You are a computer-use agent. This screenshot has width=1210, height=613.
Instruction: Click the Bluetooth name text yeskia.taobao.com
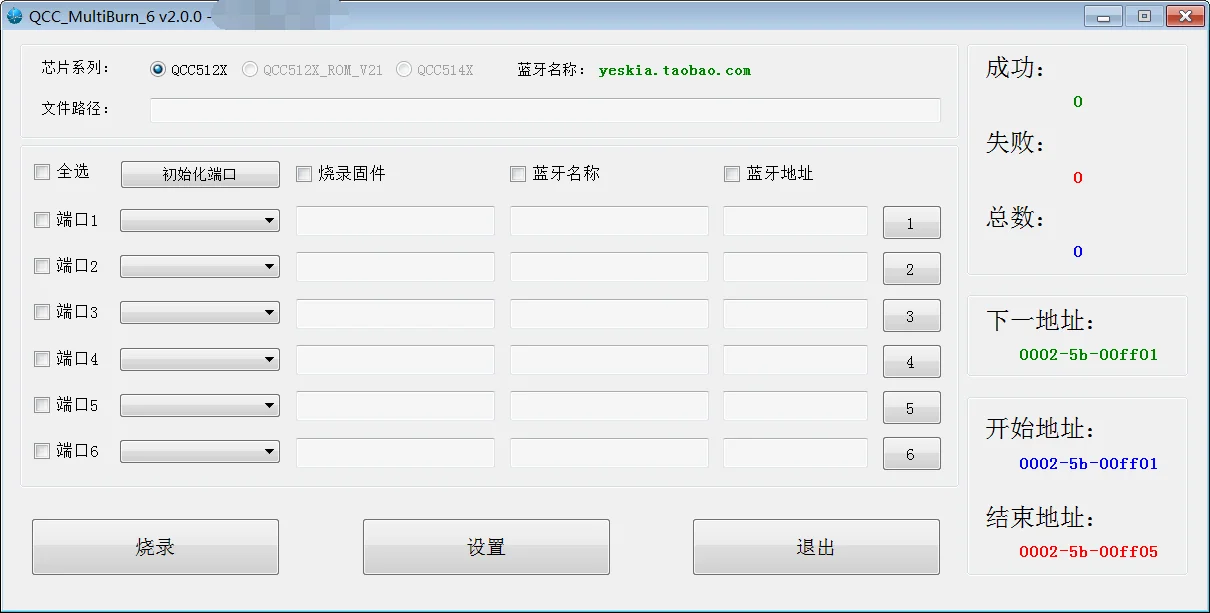[675, 70]
